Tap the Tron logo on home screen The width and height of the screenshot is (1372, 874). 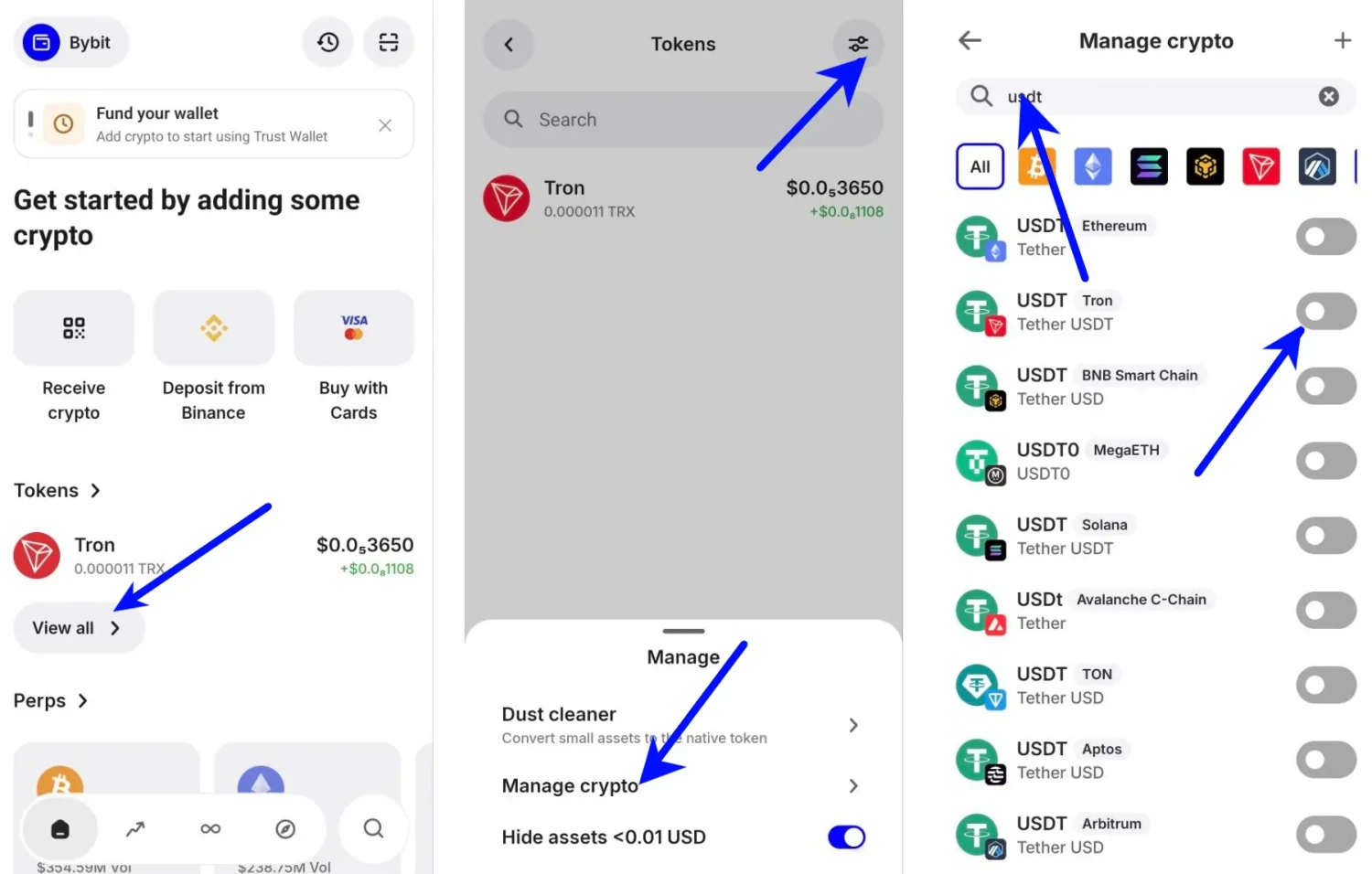click(x=37, y=556)
